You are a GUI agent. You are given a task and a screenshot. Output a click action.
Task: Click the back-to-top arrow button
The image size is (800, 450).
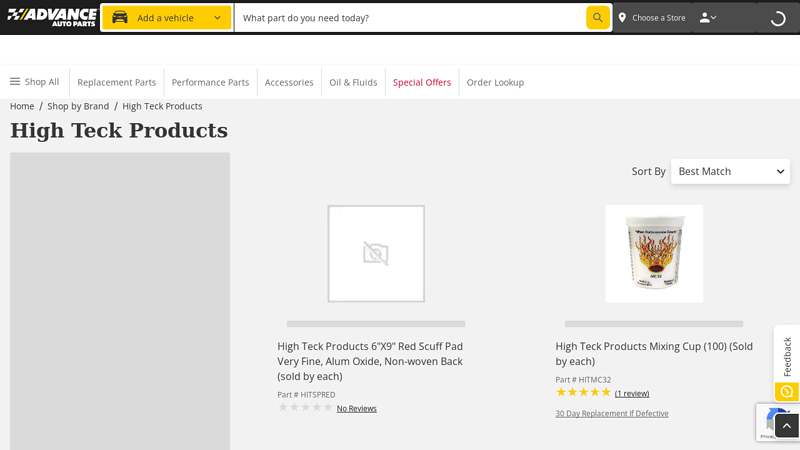point(787,426)
